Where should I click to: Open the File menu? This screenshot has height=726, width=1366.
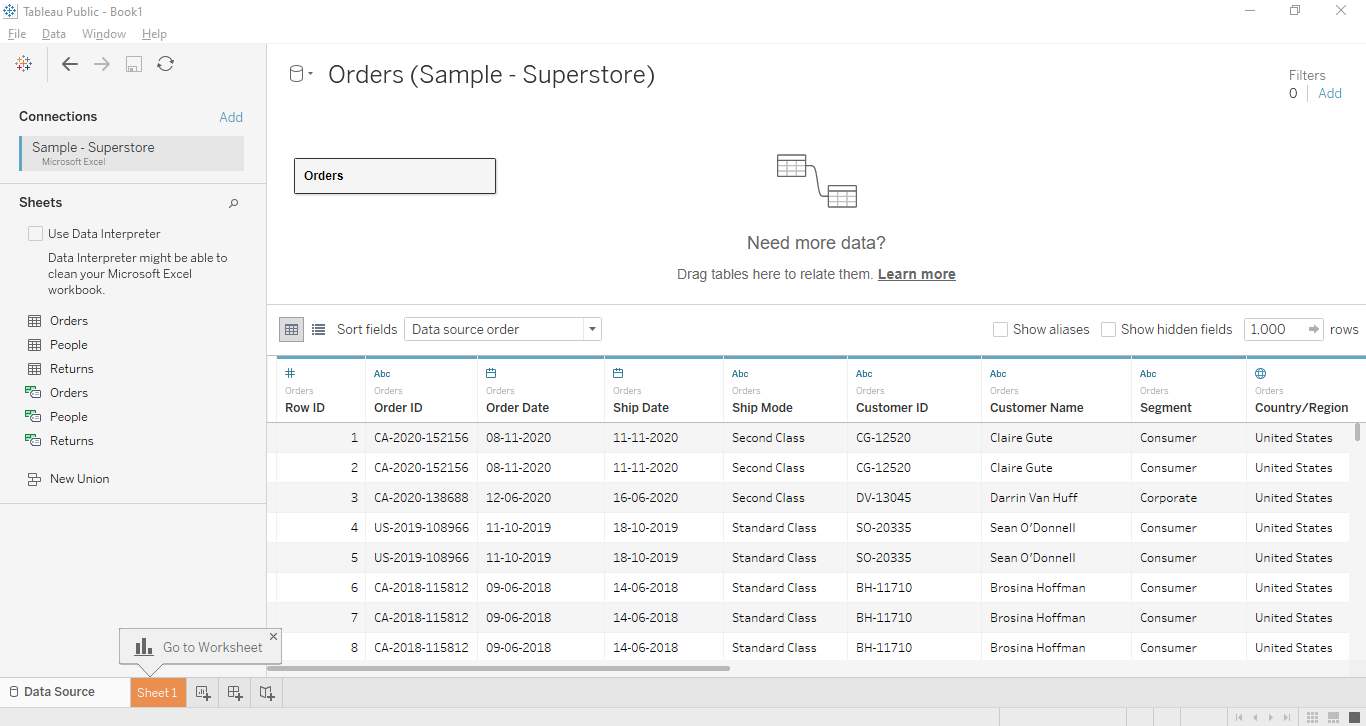pos(17,34)
